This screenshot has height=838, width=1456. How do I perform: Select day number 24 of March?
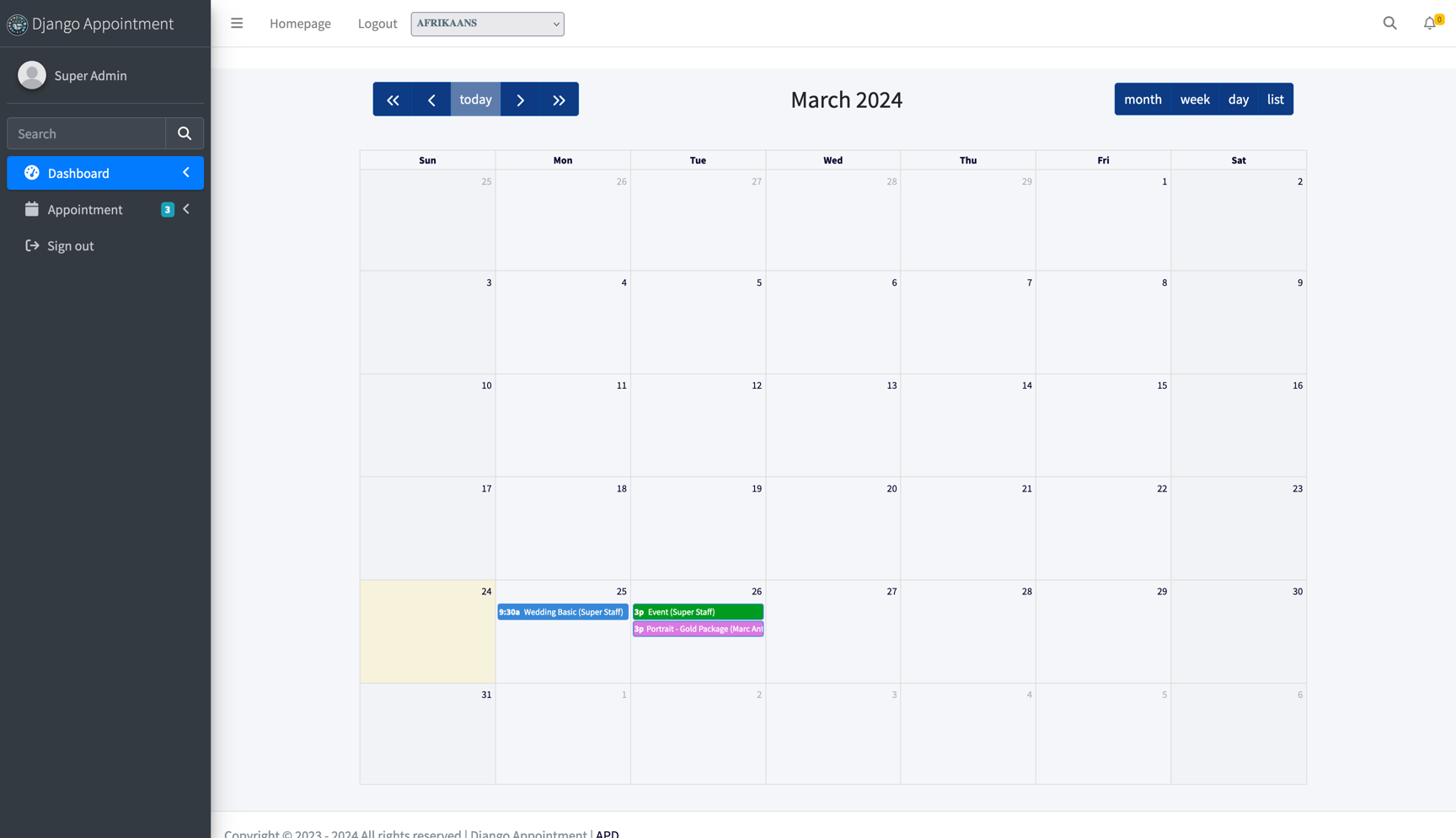[486, 592]
